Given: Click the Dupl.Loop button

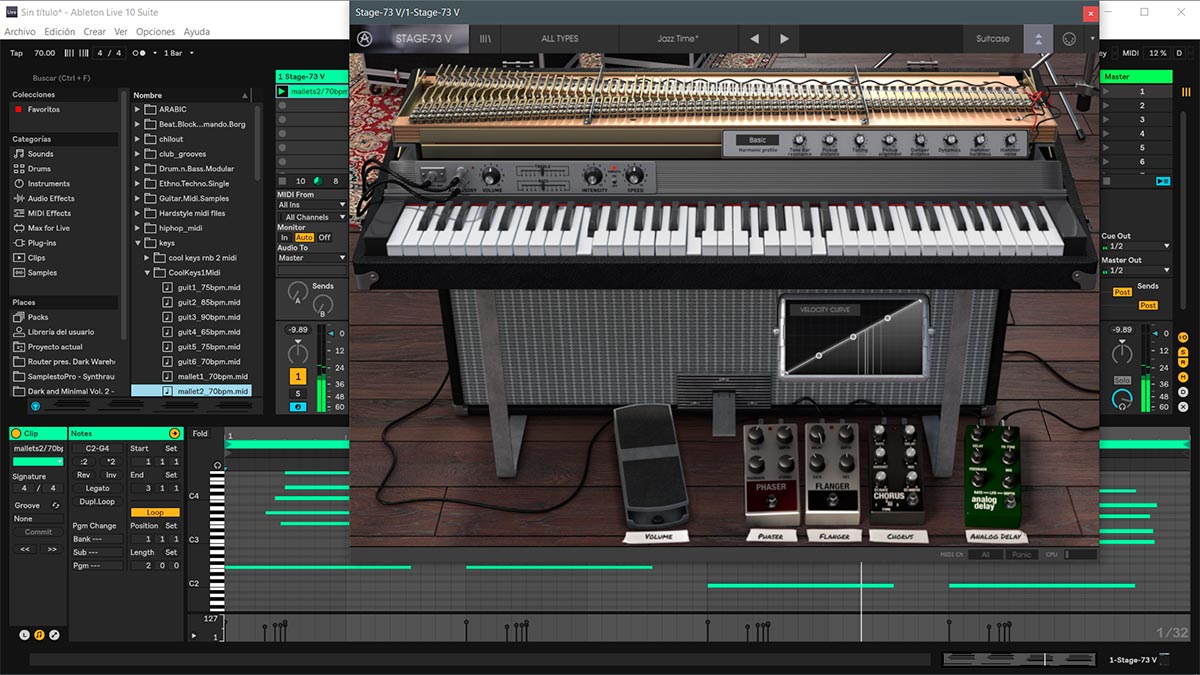Looking at the screenshot, I should point(98,501).
